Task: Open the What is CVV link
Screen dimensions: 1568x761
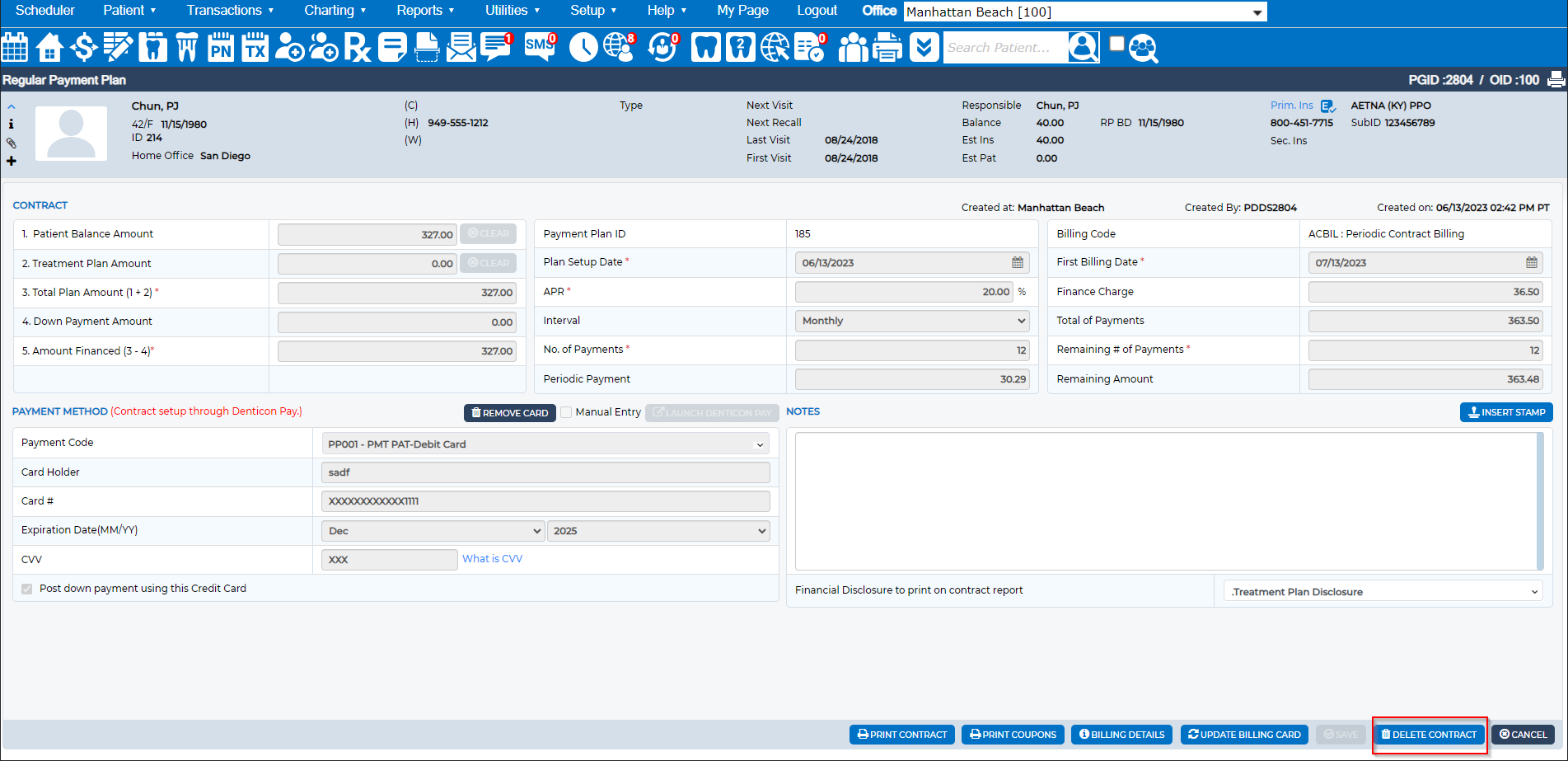Action: (492, 559)
